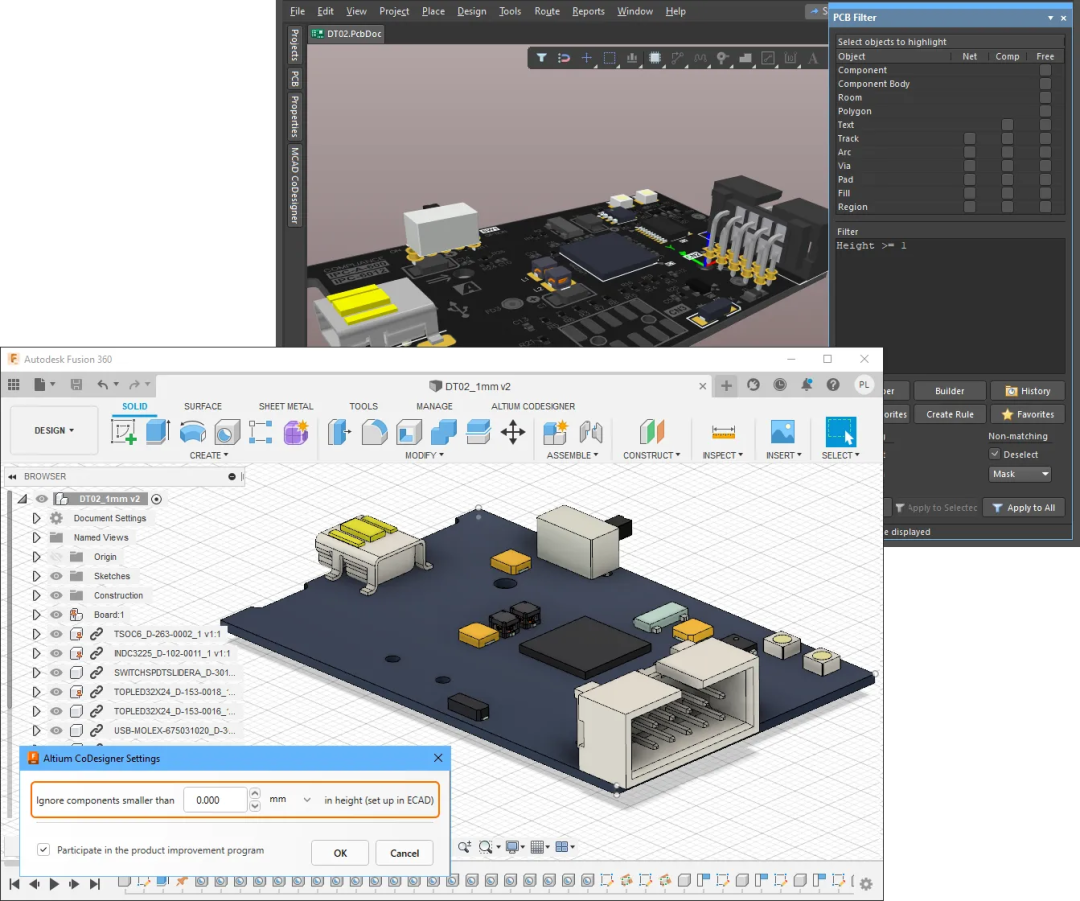Click the Extrude tool icon
1080x901 pixels.
pyautogui.click(x=158, y=432)
